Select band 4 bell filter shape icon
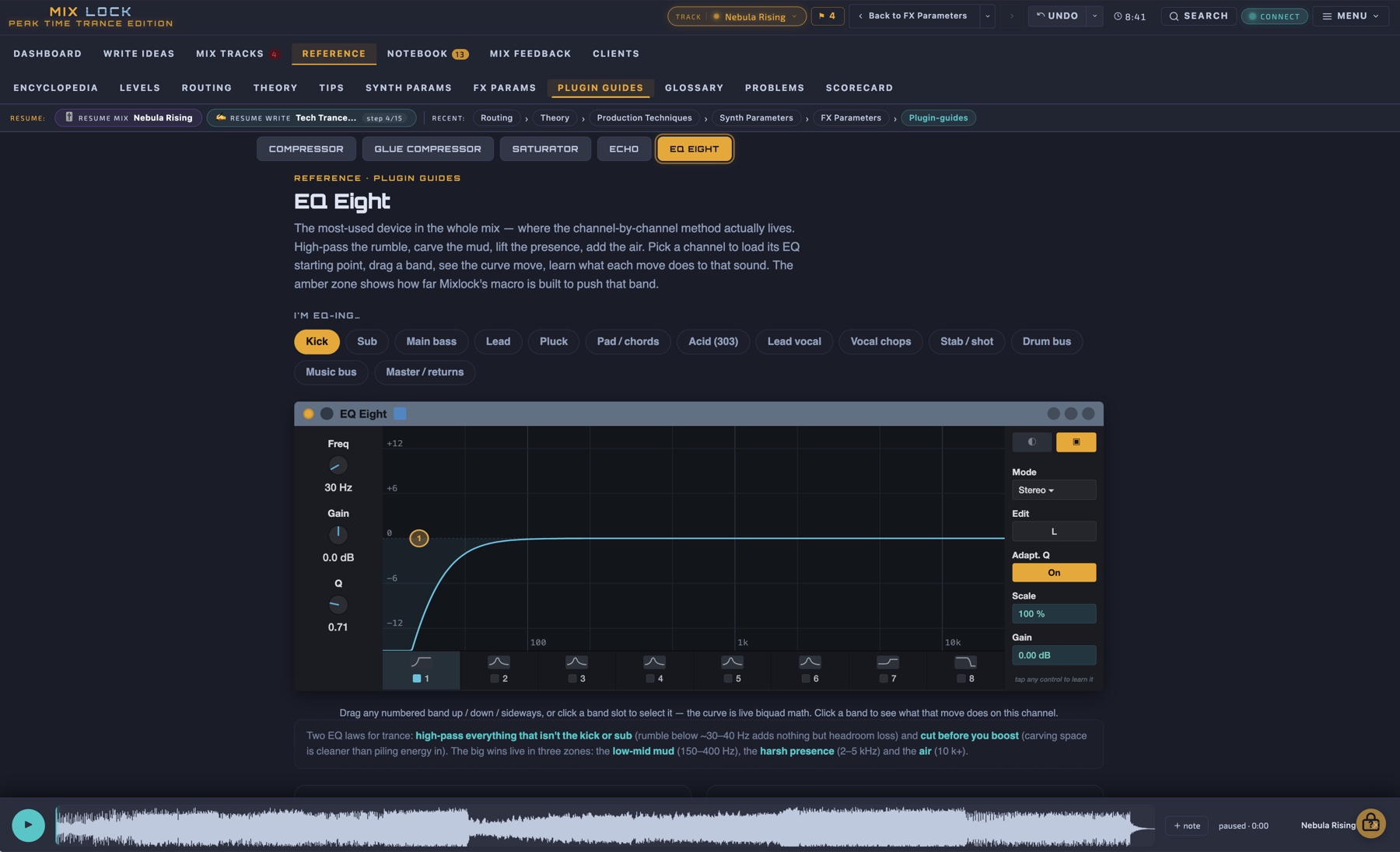Image resolution: width=1400 pixels, height=852 pixels. tap(654, 662)
